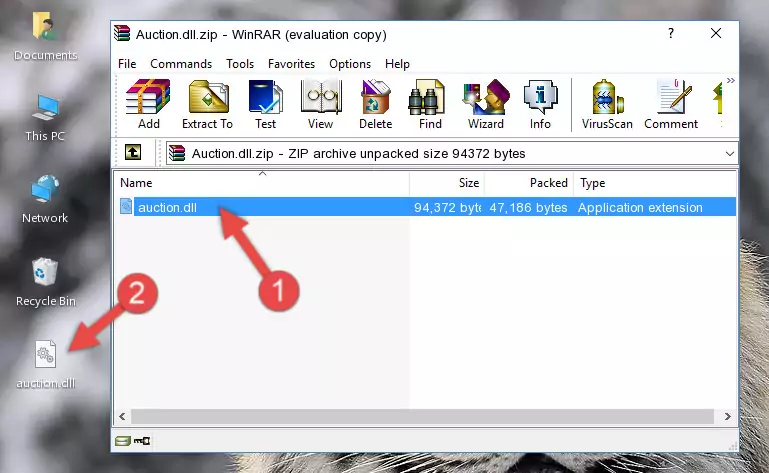
Task: Open the Comment tool
Action: (x=671, y=104)
